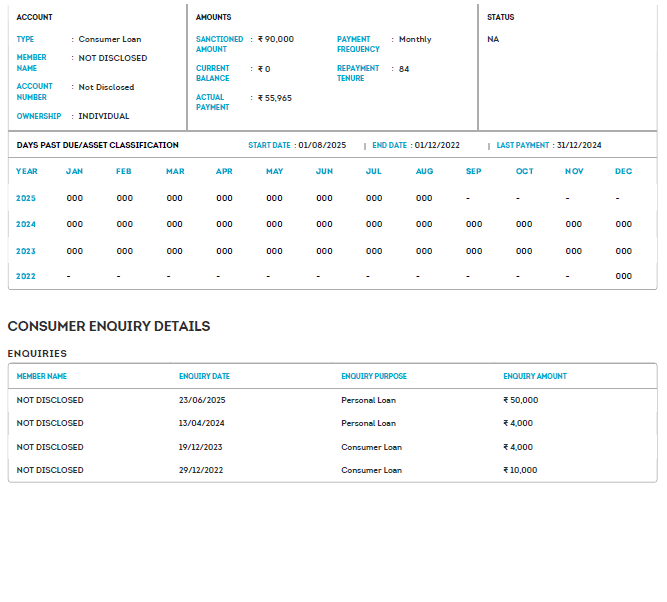The image size is (667, 602).
Task: Click the 2025 year row label
Action: (x=26, y=198)
